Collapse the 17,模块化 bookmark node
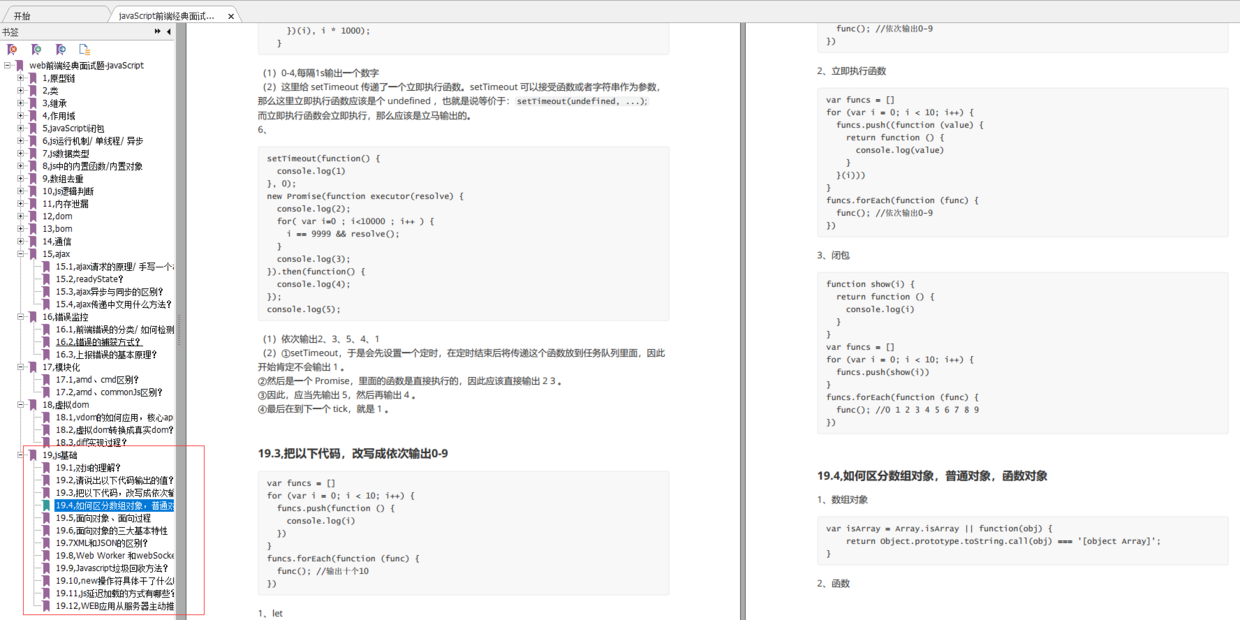This screenshot has width=1240, height=620. click(x=20, y=367)
